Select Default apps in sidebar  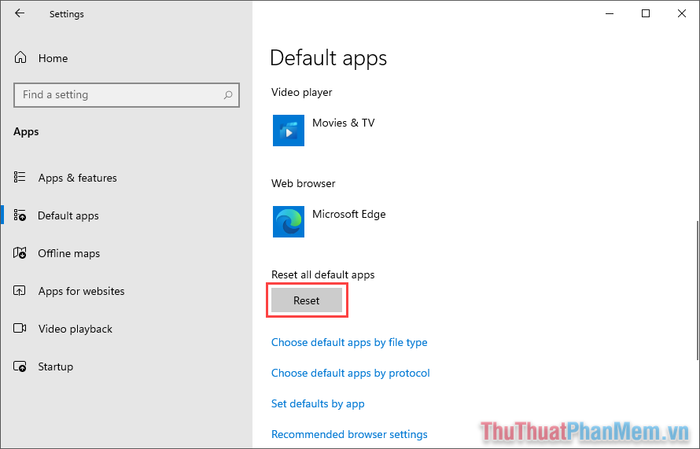[x=68, y=216]
